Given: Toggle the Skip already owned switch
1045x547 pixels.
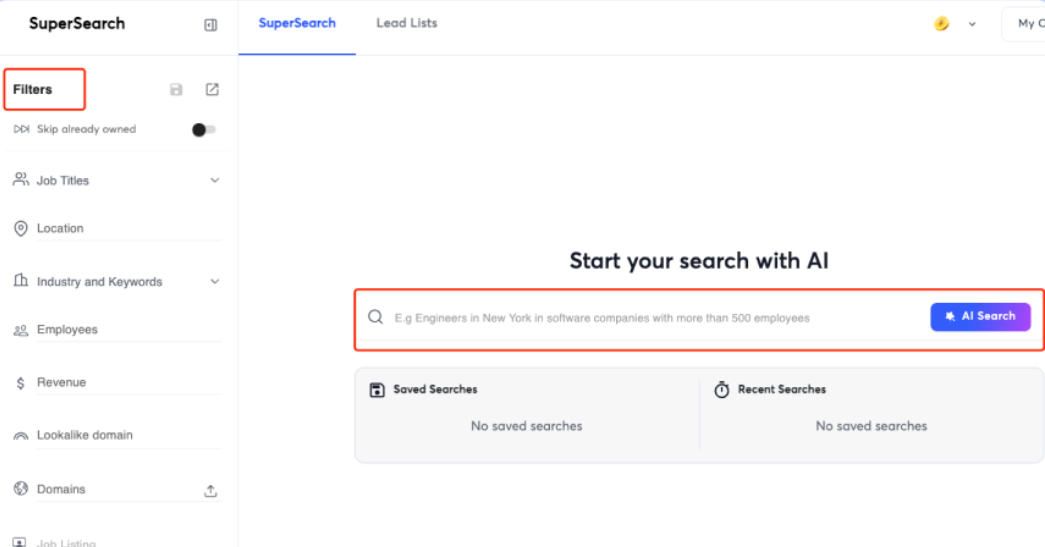Looking at the screenshot, I should click(203, 130).
